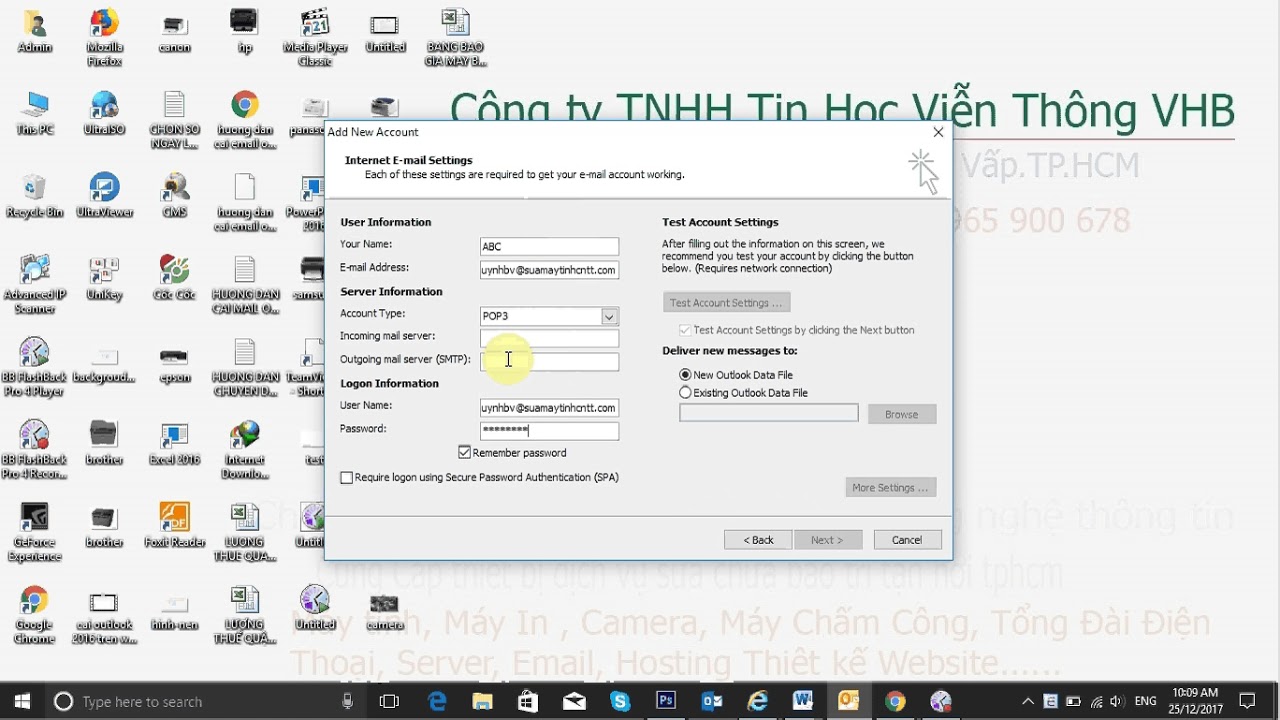This screenshot has width=1280, height=720.
Task: Click the Your Name field
Action: coord(549,246)
